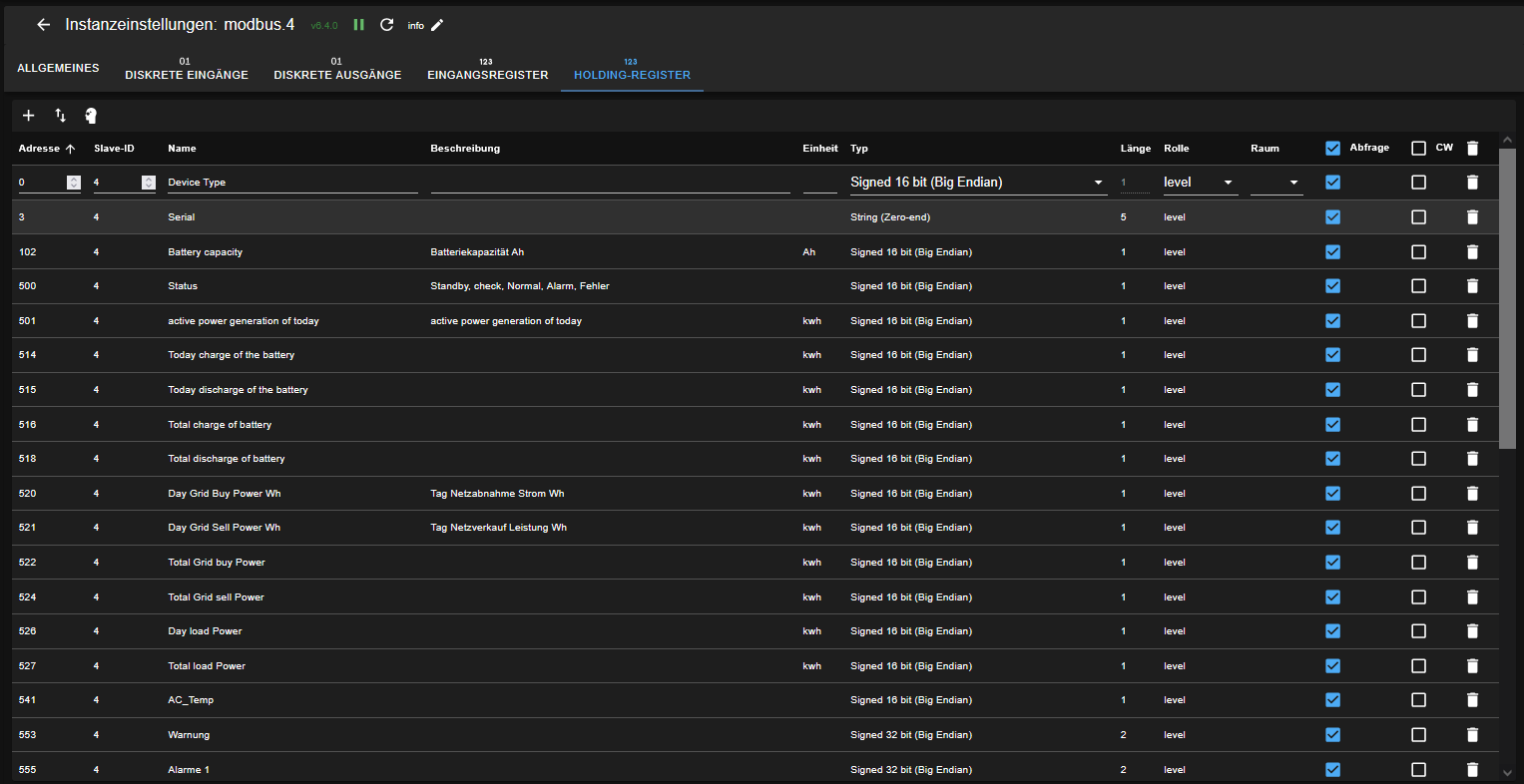
Task: Uncheck Abfrage for the Device Type row
Action: [1333, 183]
